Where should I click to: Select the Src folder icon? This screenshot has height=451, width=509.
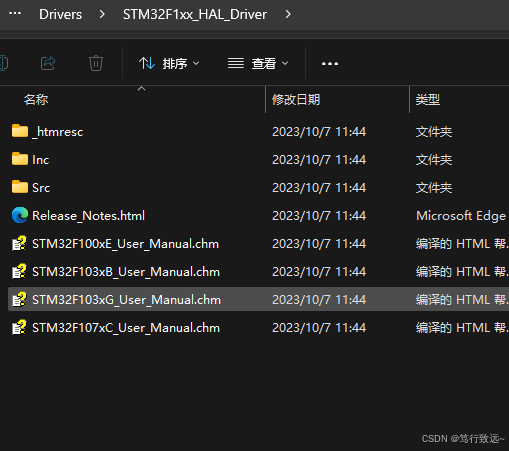tap(20, 187)
